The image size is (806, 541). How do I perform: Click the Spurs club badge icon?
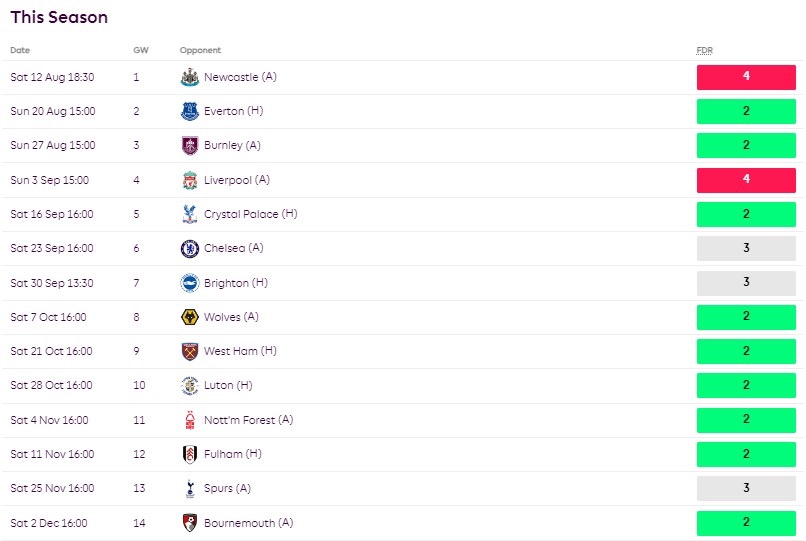(189, 488)
